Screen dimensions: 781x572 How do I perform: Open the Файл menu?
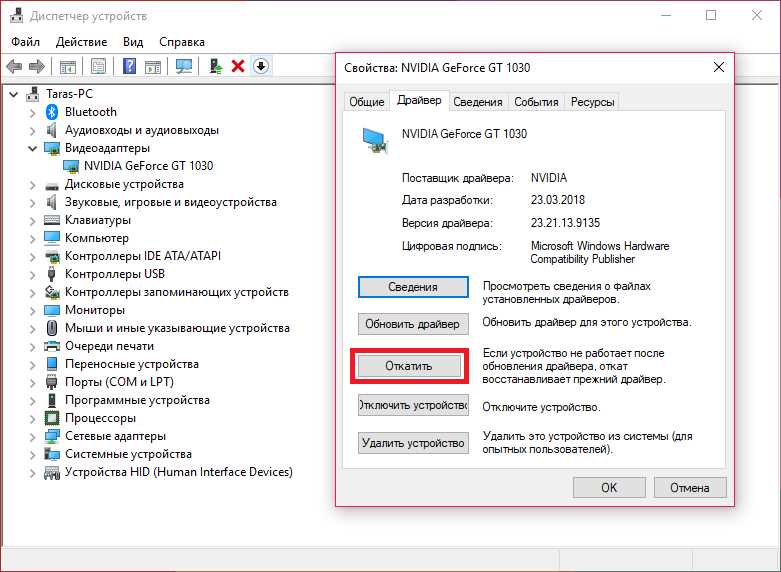click(25, 42)
